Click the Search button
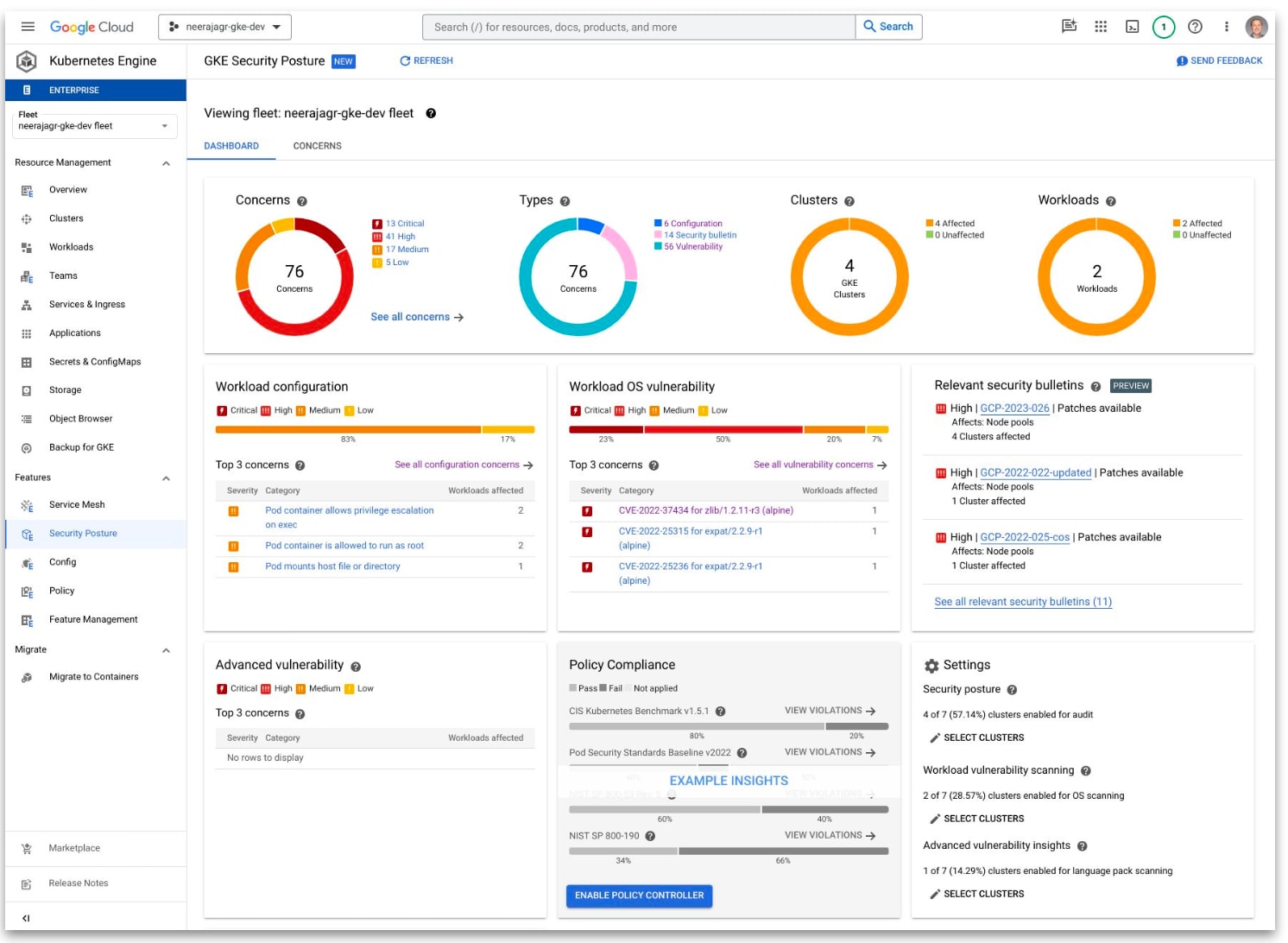1288x943 pixels. (x=888, y=27)
